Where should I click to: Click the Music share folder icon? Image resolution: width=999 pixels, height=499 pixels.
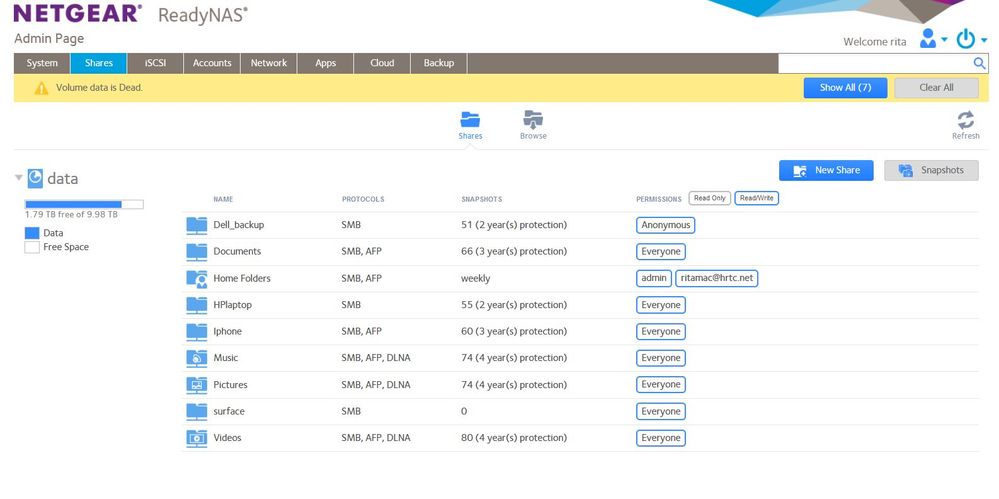click(x=196, y=358)
